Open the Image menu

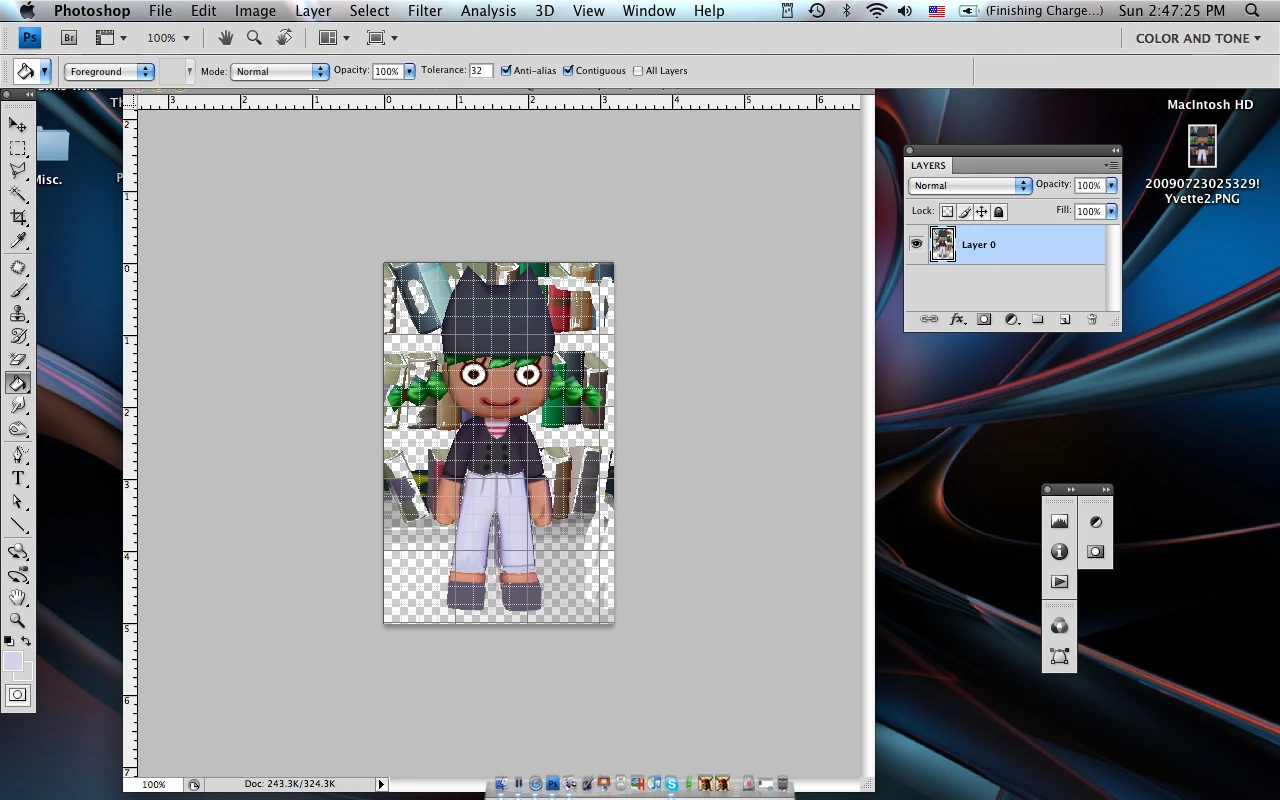coord(255,11)
